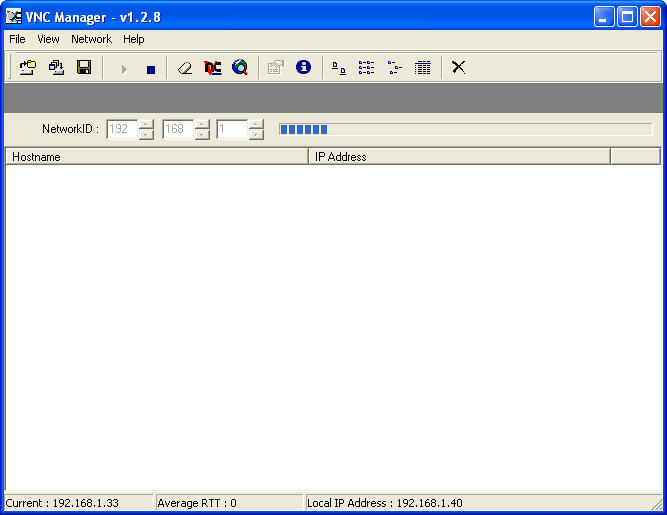Image resolution: width=667 pixels, height=515 pixels.
Task: Close the VNC Manager window
Action: [650, 17]
